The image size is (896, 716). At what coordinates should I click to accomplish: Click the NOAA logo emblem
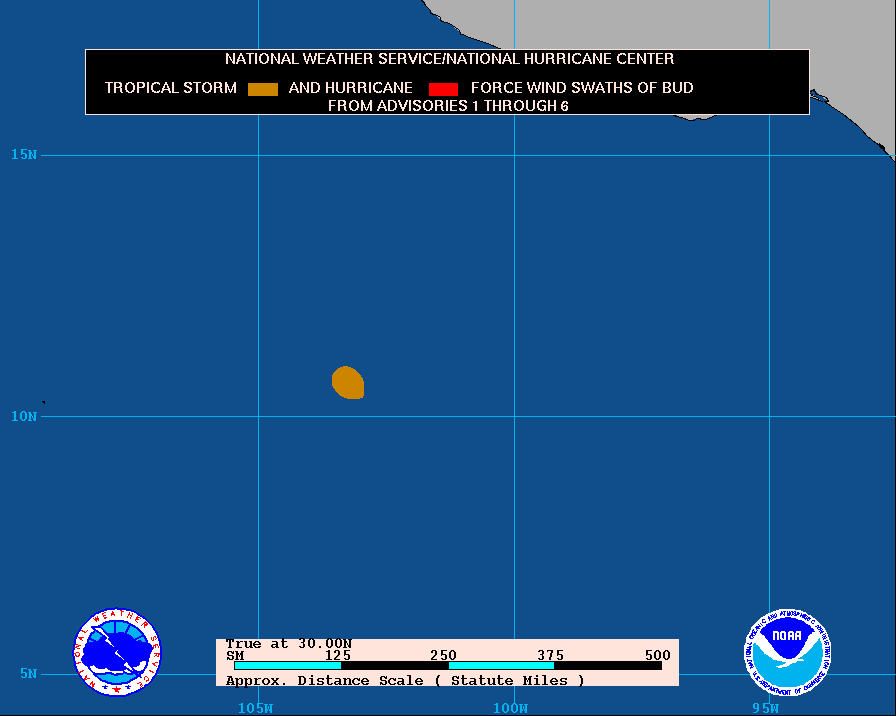[x=787, y=652]
